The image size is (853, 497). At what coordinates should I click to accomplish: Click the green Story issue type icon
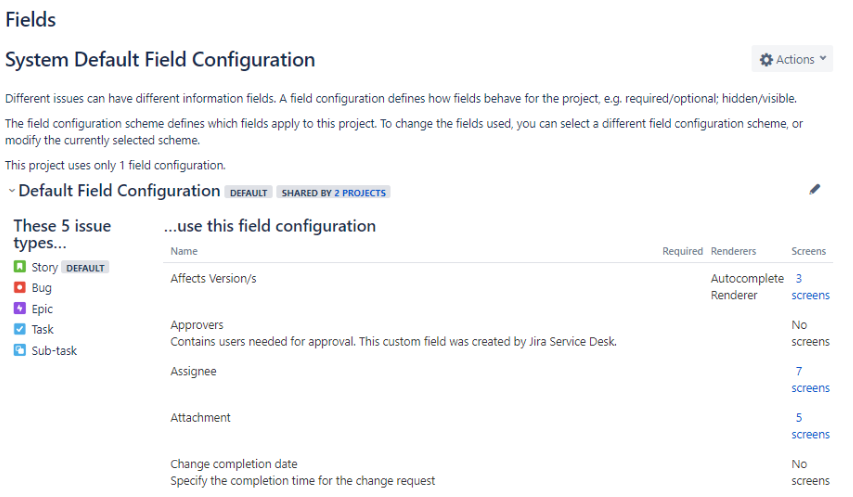click(x=20, y=267)
